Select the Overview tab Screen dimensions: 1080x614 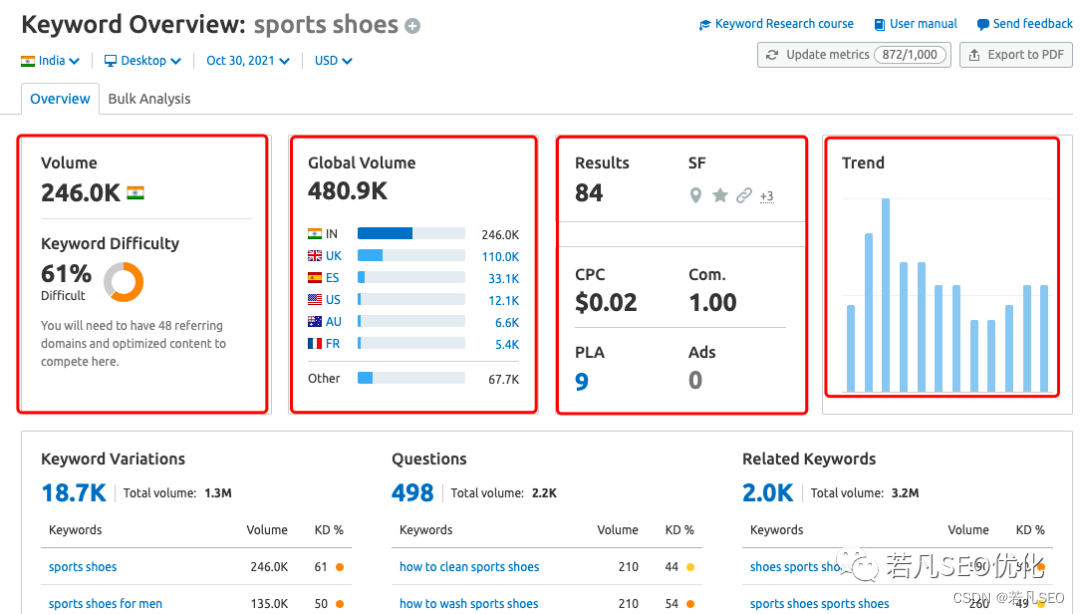click(60, 99)
